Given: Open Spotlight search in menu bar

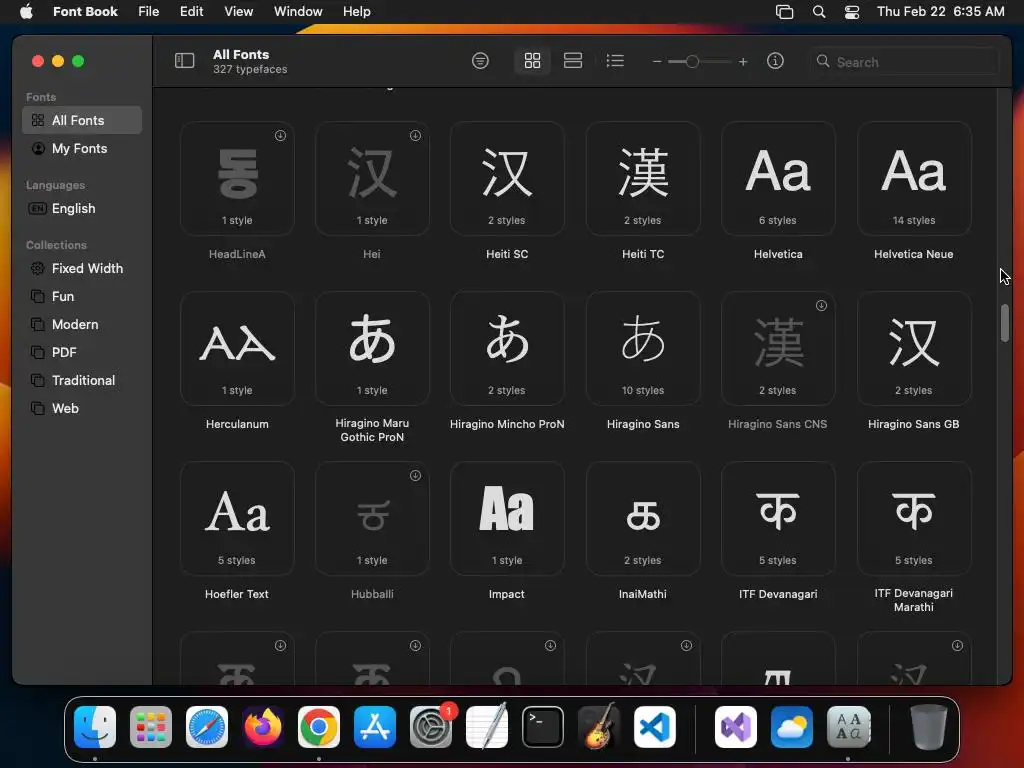Looking at the screenshot, I should point(818,11).
